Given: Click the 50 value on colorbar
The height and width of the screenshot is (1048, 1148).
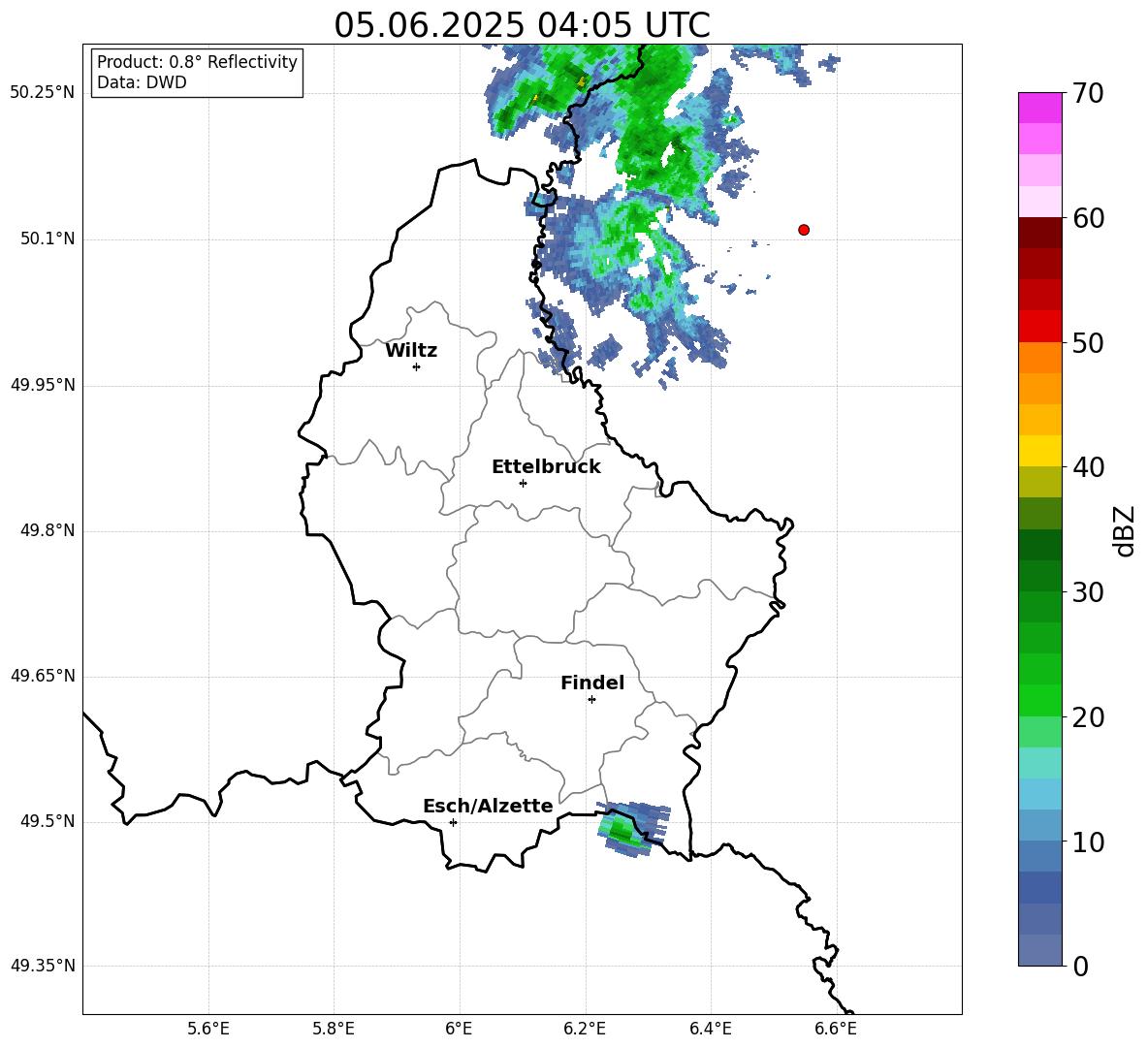Looking at the screenshot, I should click(x=1088, y=342).
